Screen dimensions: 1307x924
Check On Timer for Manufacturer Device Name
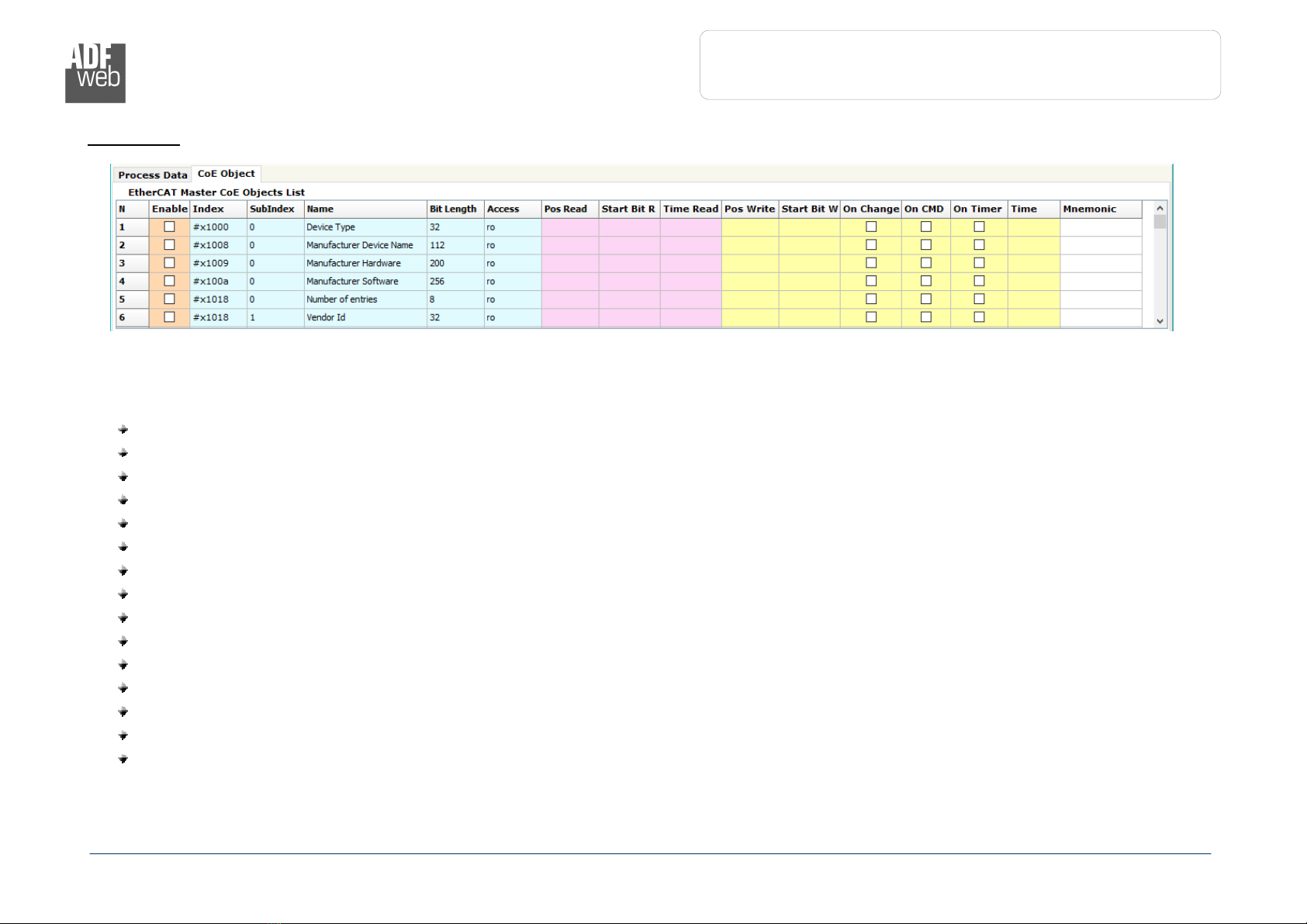pos(979,245)
